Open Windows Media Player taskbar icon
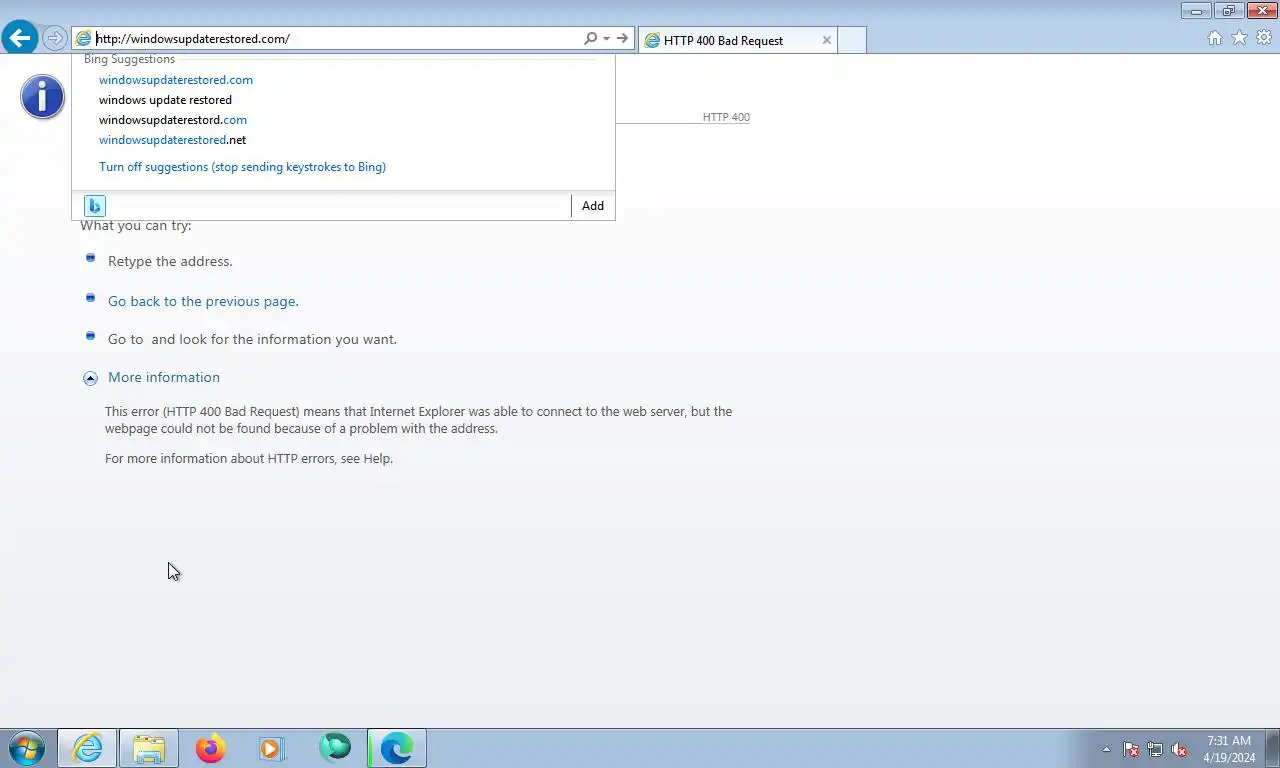The width and height of the screenshot is (1280, 768). tap(272, 748)
